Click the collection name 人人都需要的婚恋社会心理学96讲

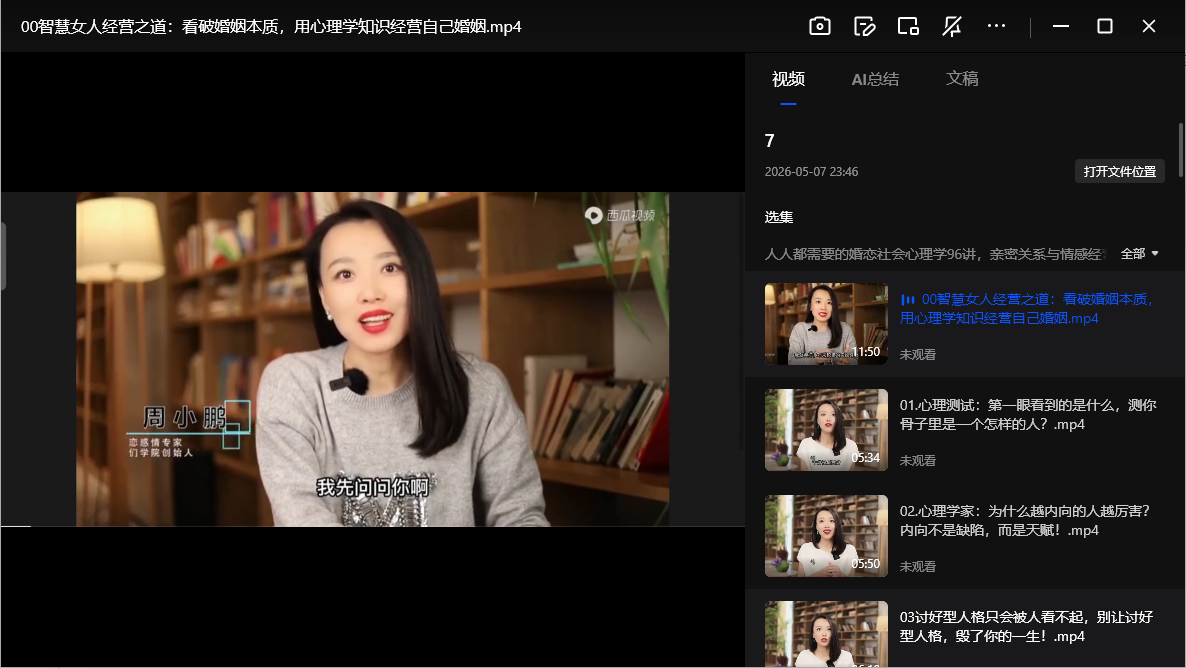click(935, 253)
